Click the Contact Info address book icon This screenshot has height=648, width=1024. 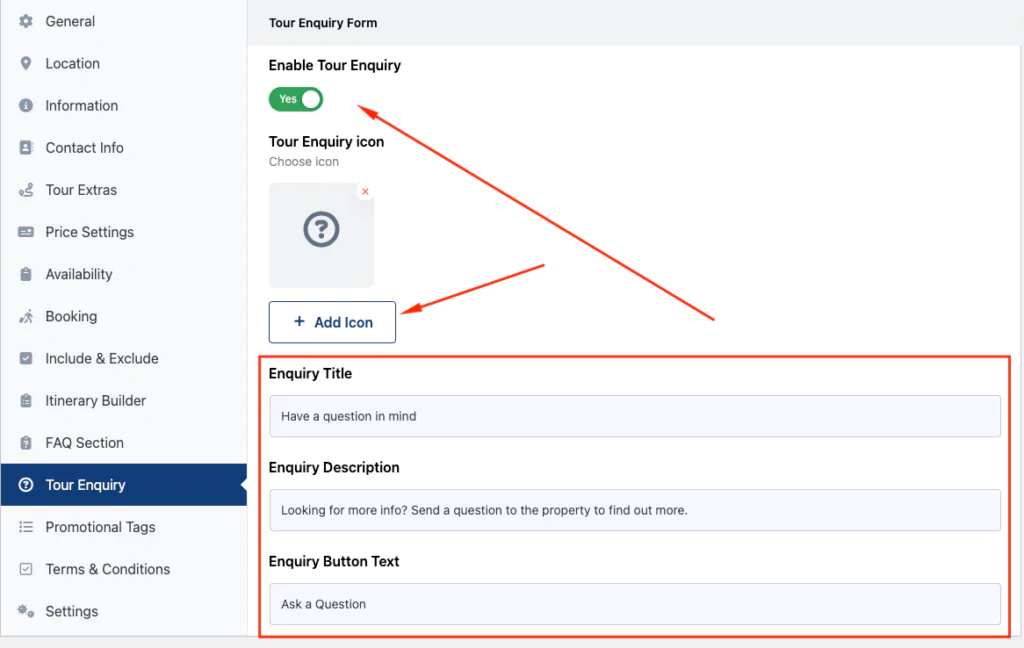(x=25, y=148)
